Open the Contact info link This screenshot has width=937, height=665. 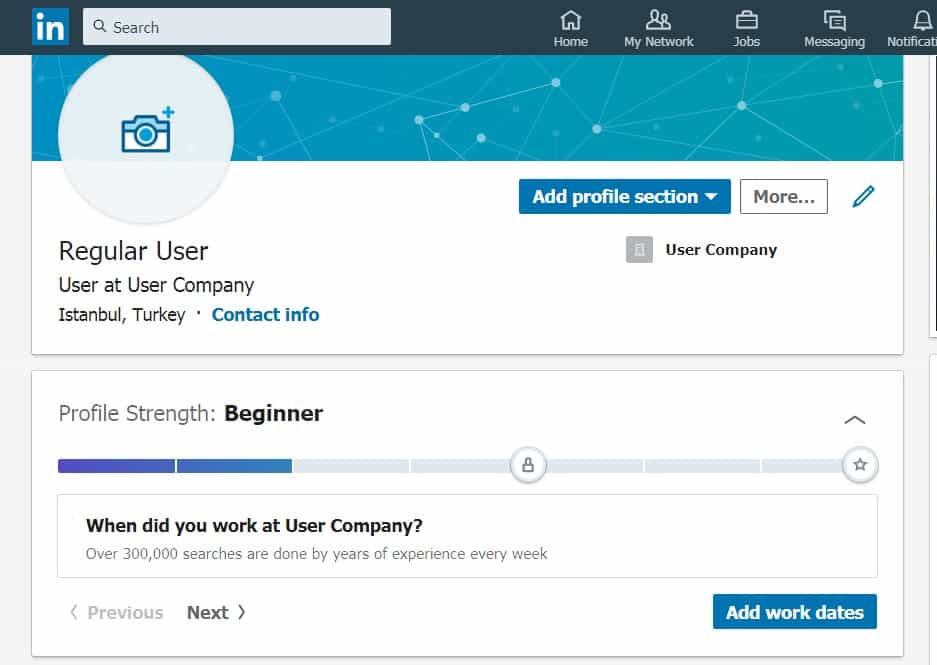tap(265, 315)
